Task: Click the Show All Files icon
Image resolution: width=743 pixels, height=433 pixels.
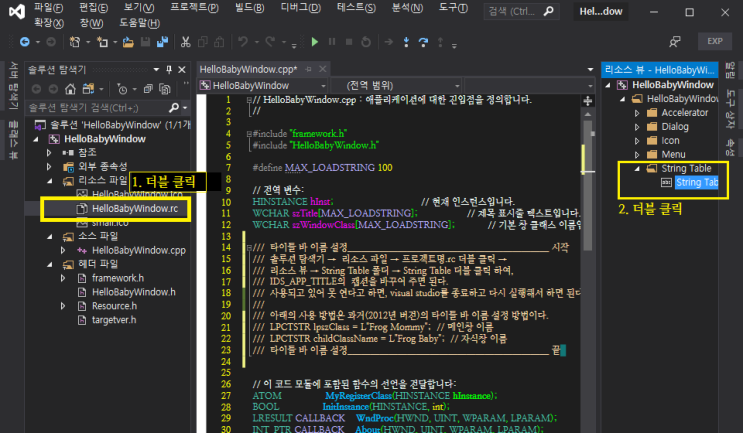Action: (164, 89)
